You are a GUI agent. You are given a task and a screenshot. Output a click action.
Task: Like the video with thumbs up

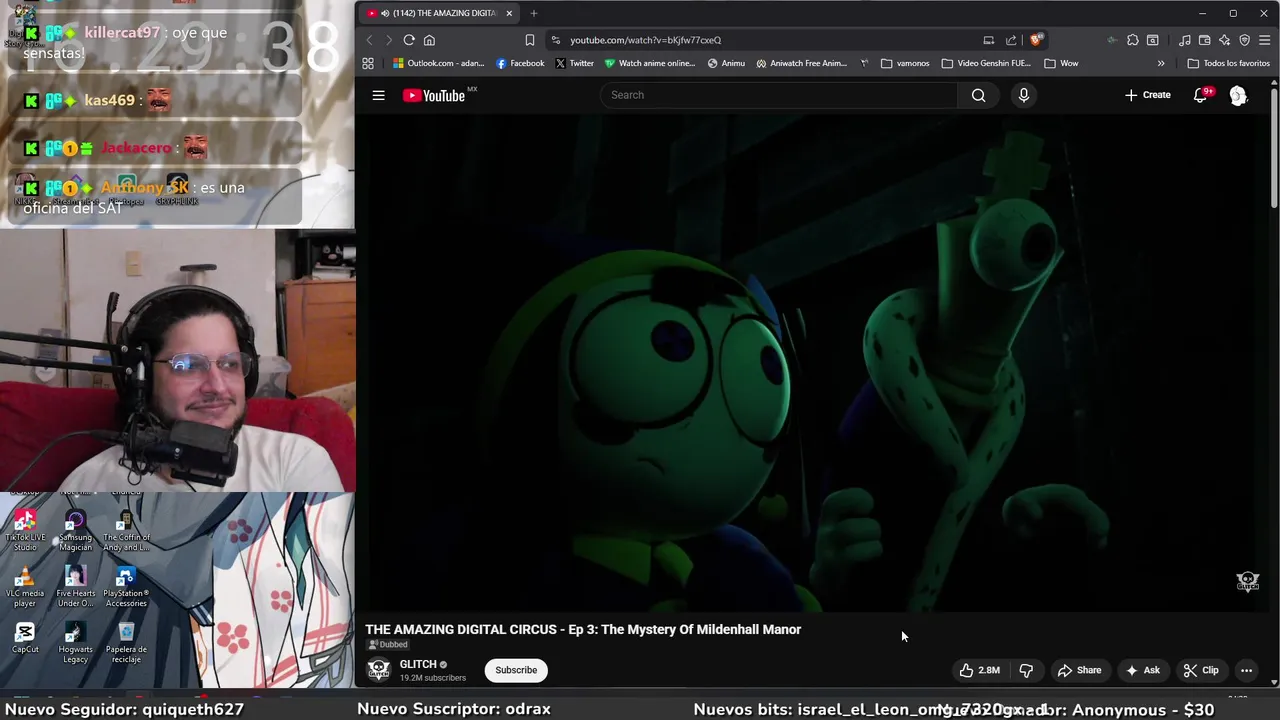pyautogui.click(x=980, y=670)
